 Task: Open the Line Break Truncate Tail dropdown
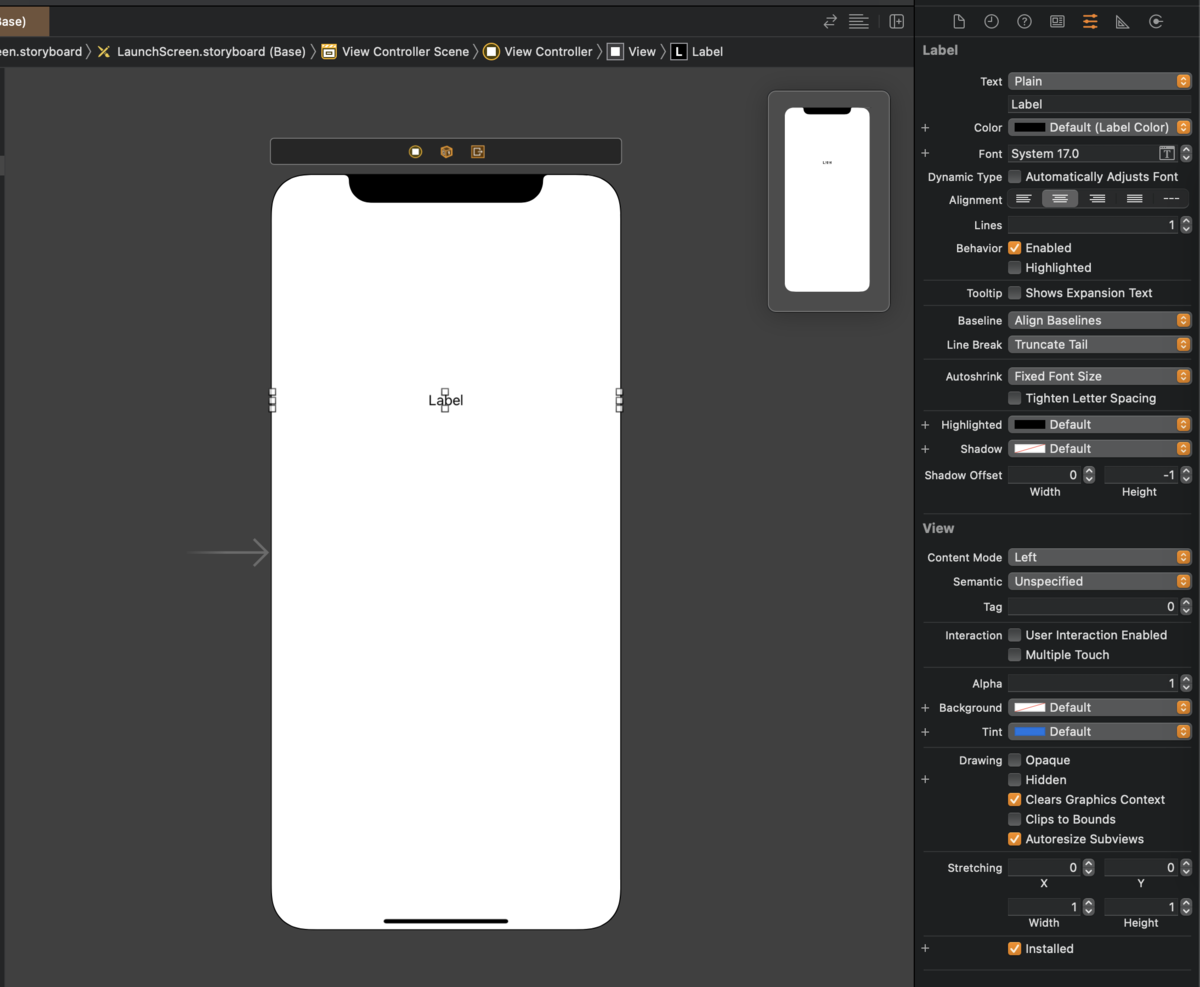[1099, 345]
